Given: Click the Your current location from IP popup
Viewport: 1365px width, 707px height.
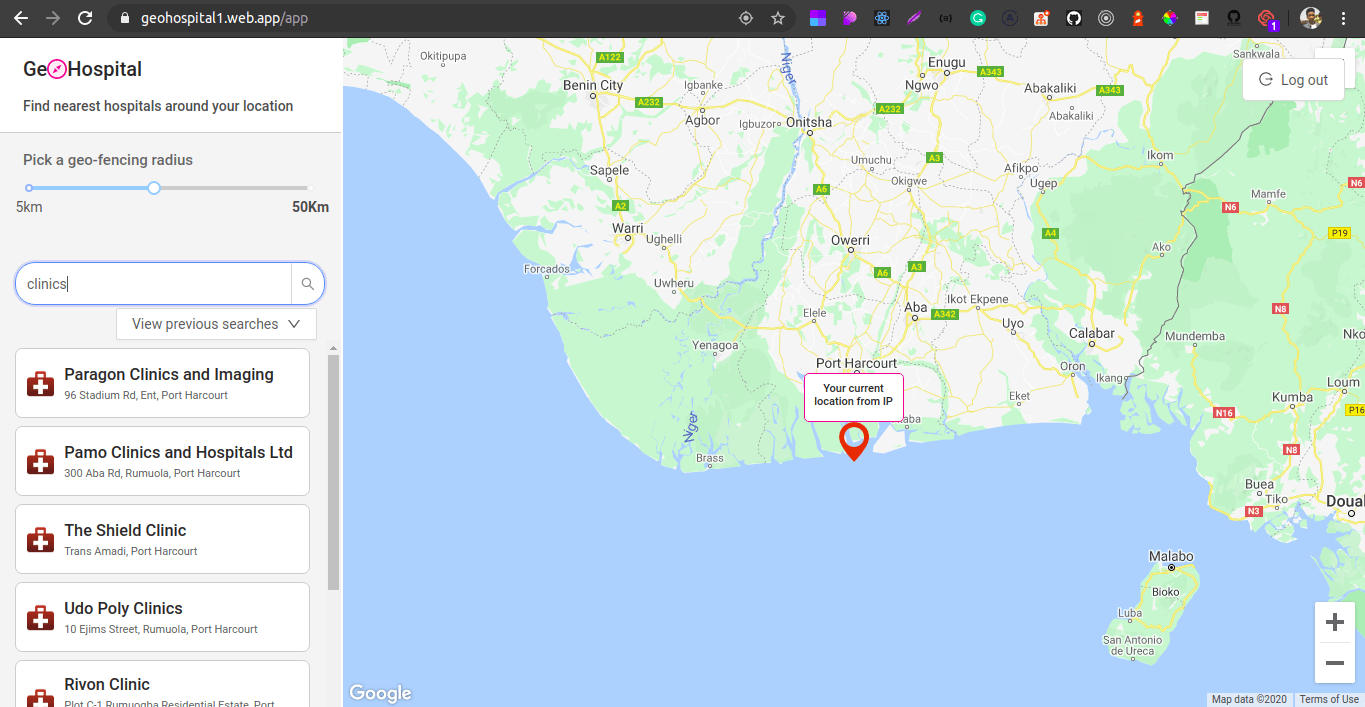Looking at the screenshot, I should [853, 397].
